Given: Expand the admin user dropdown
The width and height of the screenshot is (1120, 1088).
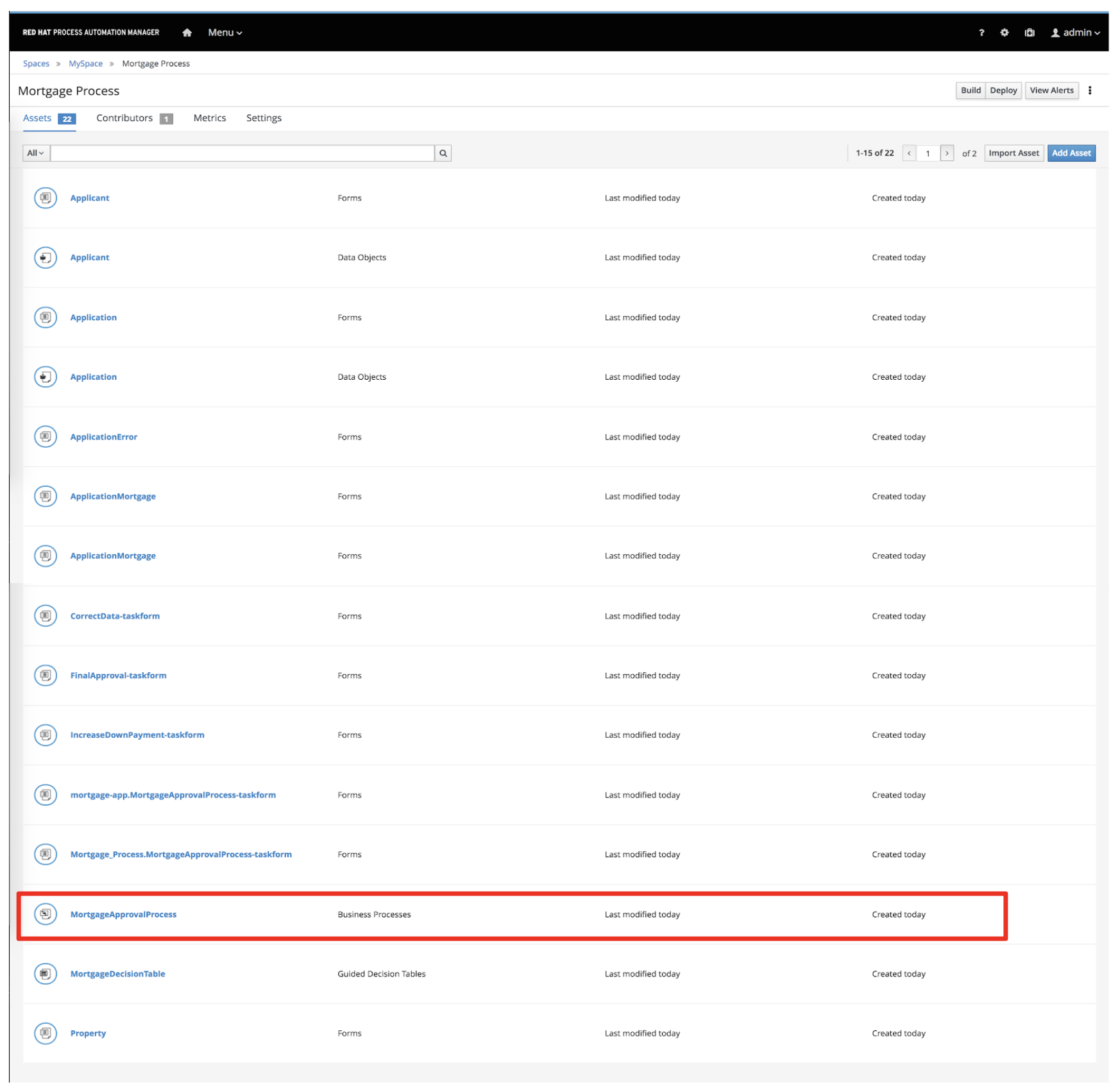Looking at the screenshot, I should [1076, 32].
